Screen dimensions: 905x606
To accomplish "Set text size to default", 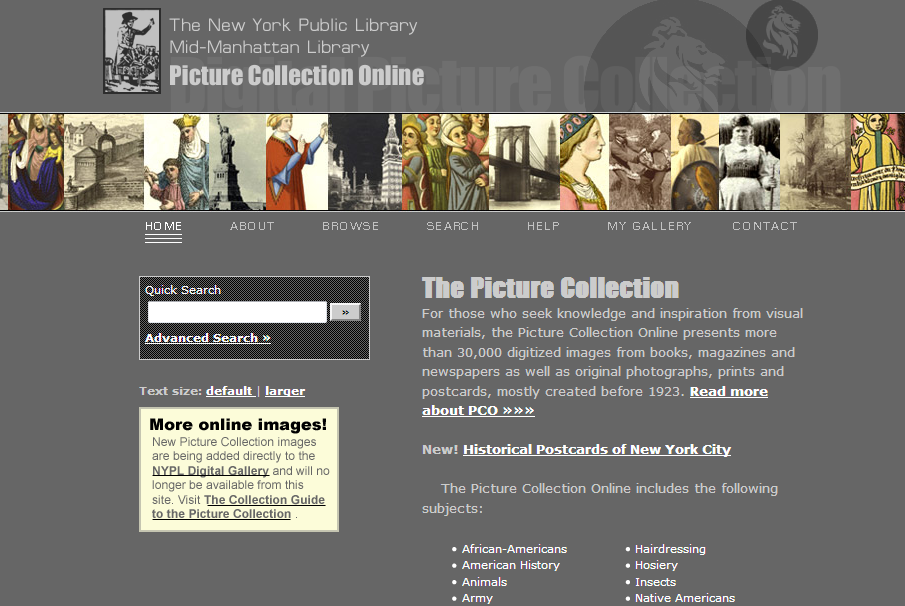I will (x=230, y=391).
